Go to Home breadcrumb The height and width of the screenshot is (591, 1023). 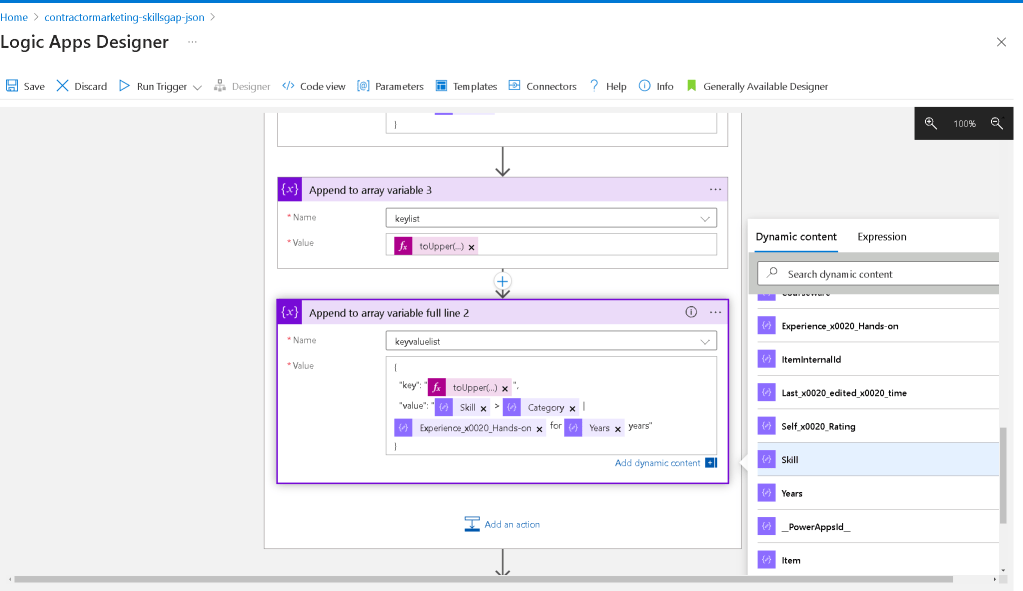tap(14, 17)
